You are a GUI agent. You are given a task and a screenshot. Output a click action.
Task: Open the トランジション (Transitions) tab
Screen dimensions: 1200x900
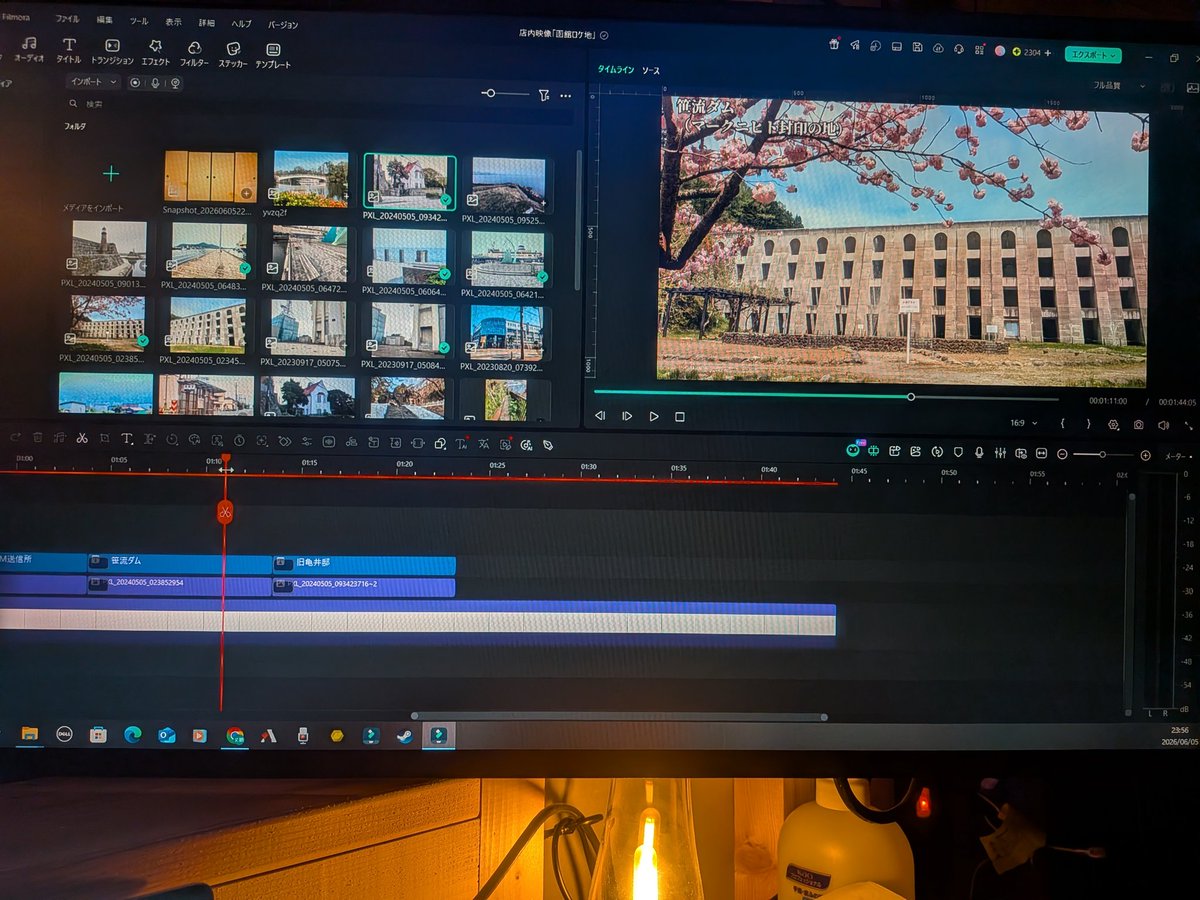pyautogui.click(x=112, y=52)
